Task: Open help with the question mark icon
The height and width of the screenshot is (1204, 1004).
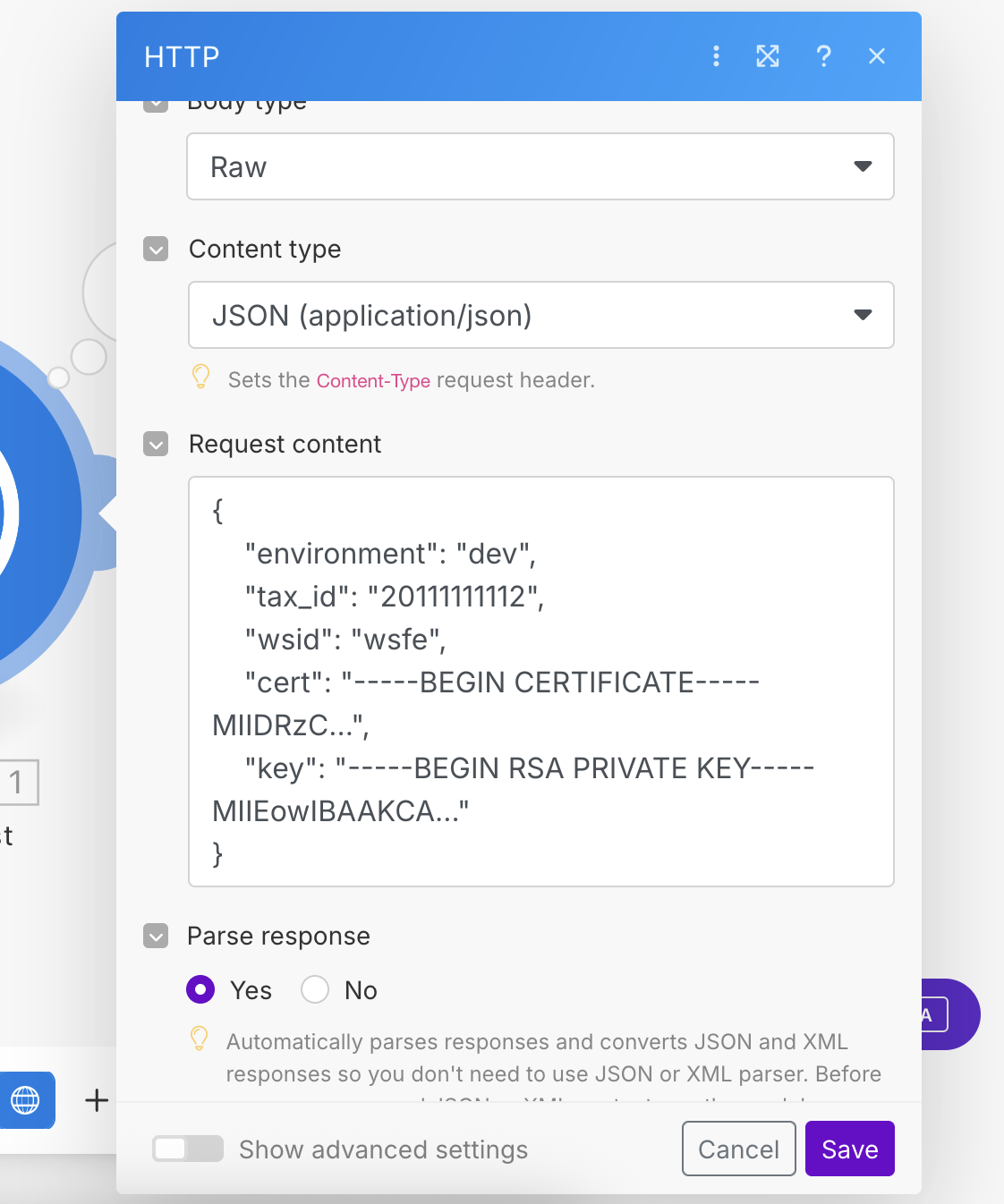Action: (x=823, y=56)
